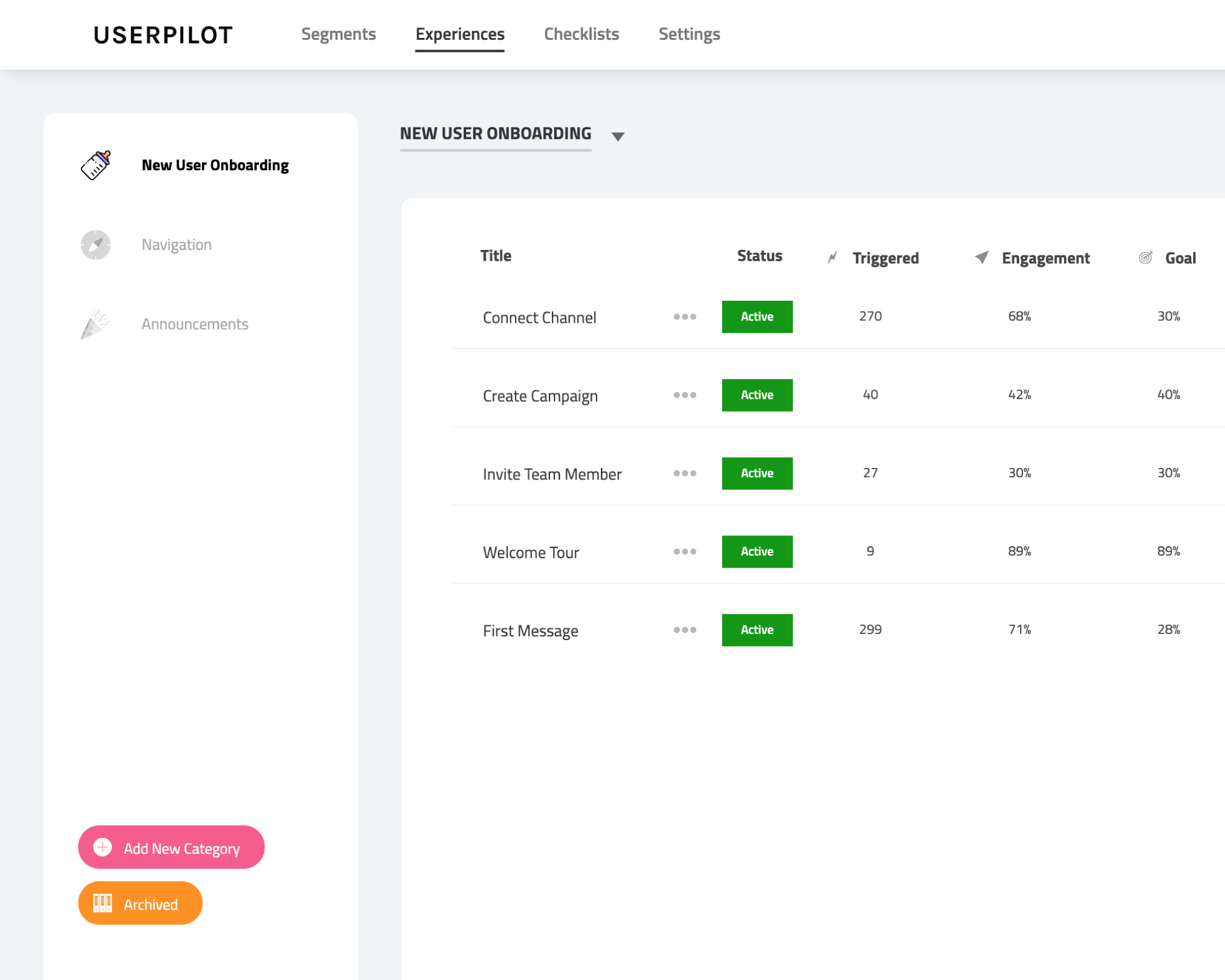Screen dimensions: 1225x980
Task: Click the lightning icon by the Triggered column
Action: [832, 257]
